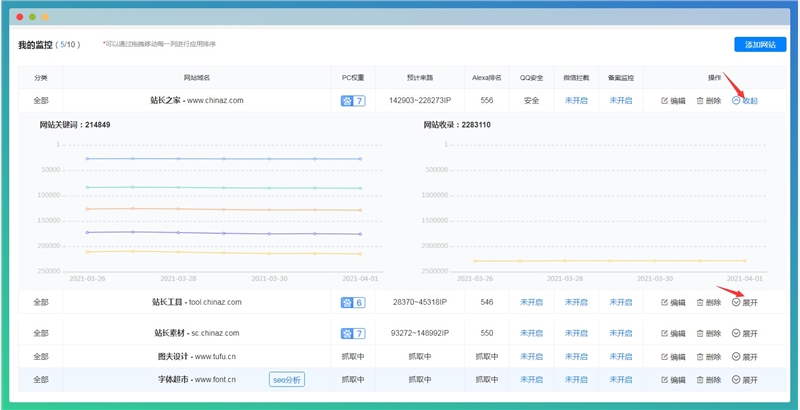Enable 备案监控 for 站长工具 row

tap(620, 302)
